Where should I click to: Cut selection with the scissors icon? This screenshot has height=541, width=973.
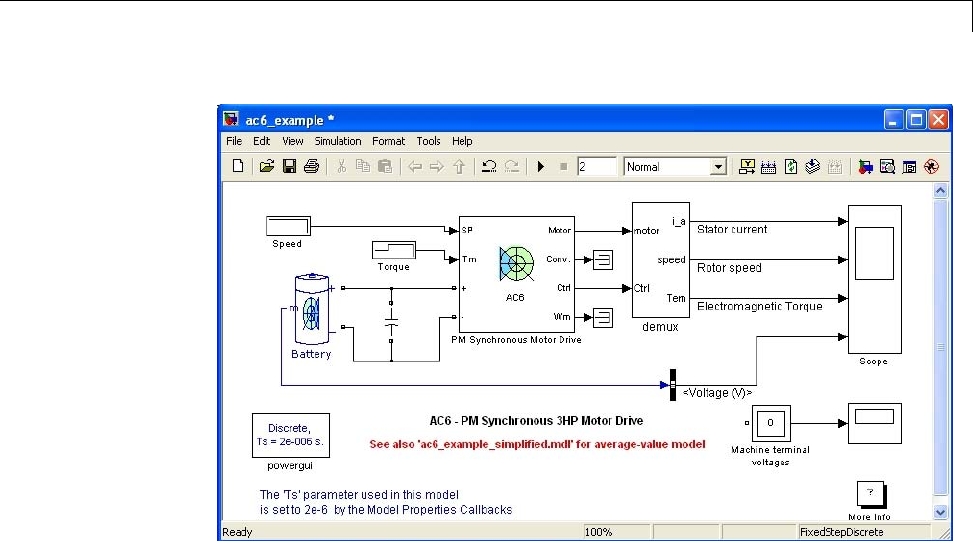(341, 166)
